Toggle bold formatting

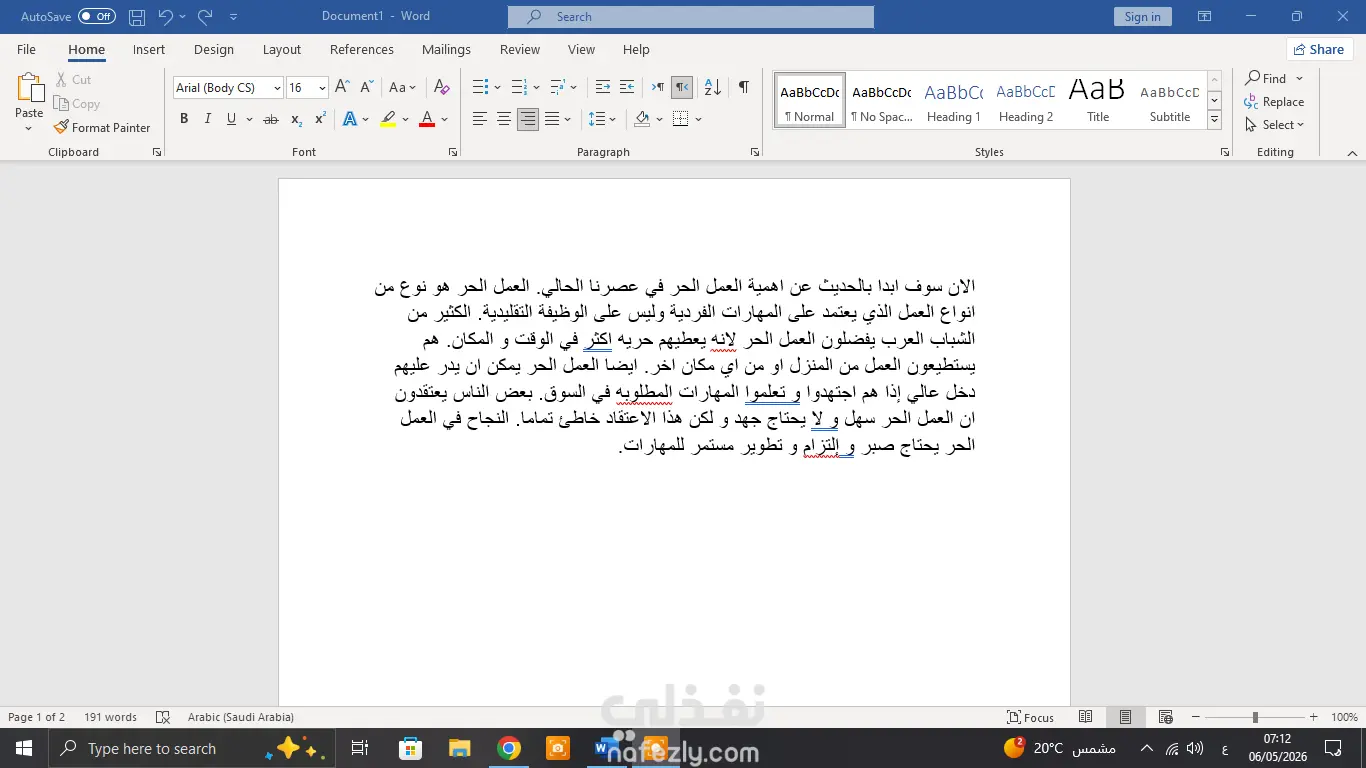tap(184, 119)
